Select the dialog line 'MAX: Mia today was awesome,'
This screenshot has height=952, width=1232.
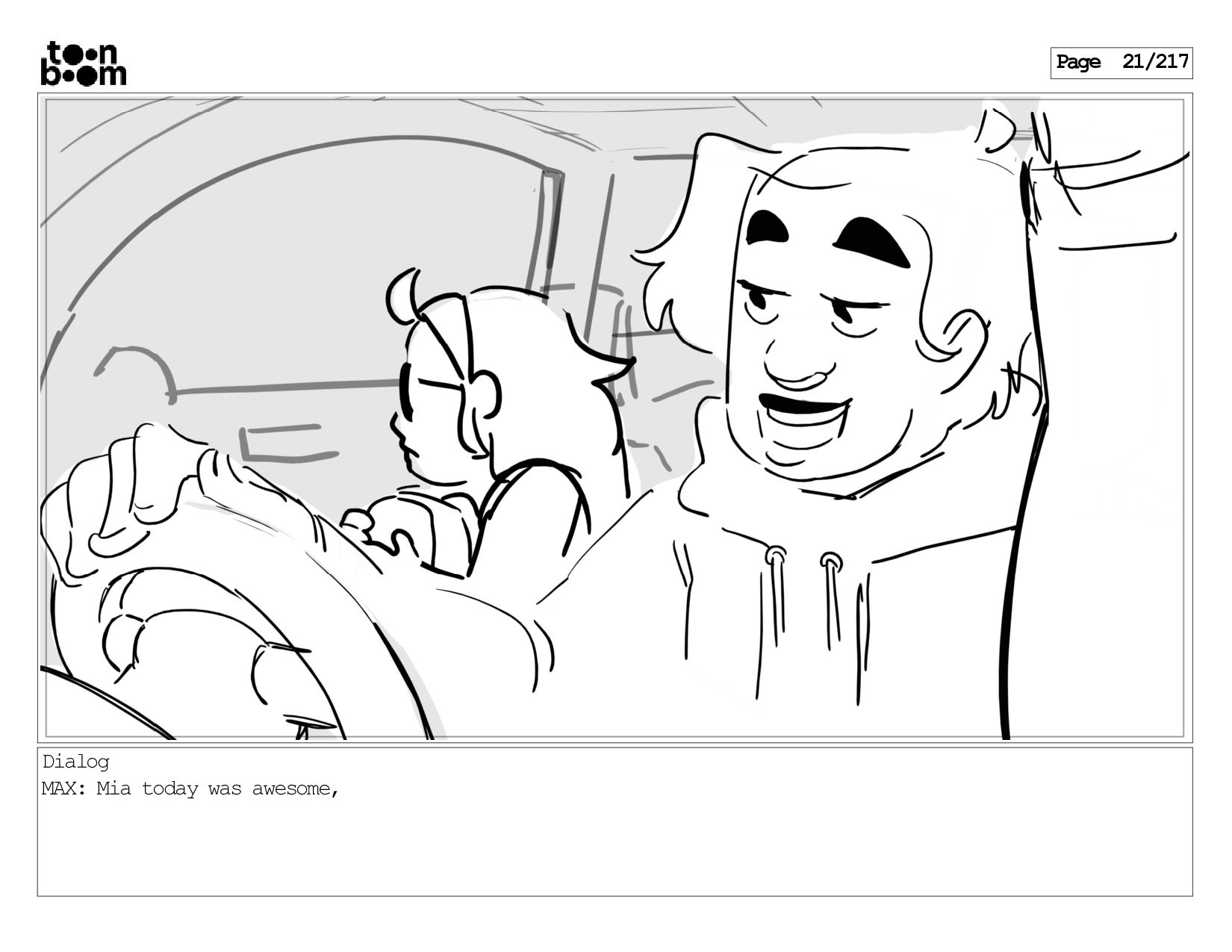pyautogui.click(x=191, y=789)
